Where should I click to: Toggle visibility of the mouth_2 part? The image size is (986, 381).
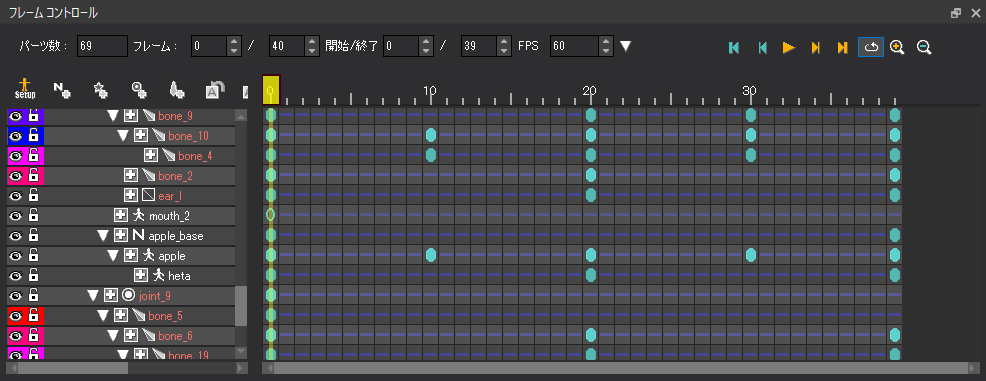[16, 216]
